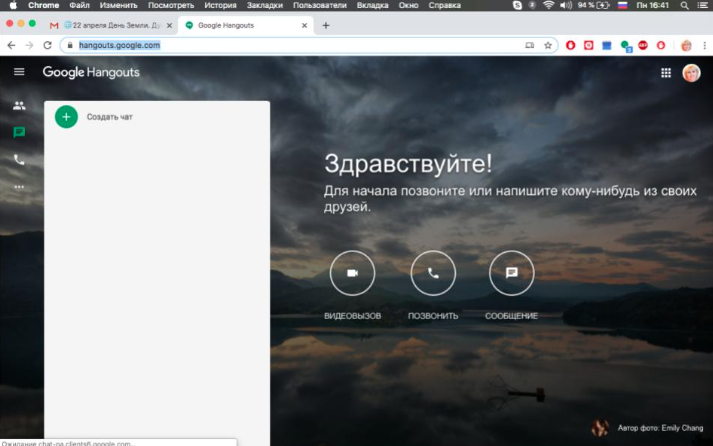This screenshot has height=446, width=713.
Task: Open the Chrome application menu
Action: (x=44, y=5)
